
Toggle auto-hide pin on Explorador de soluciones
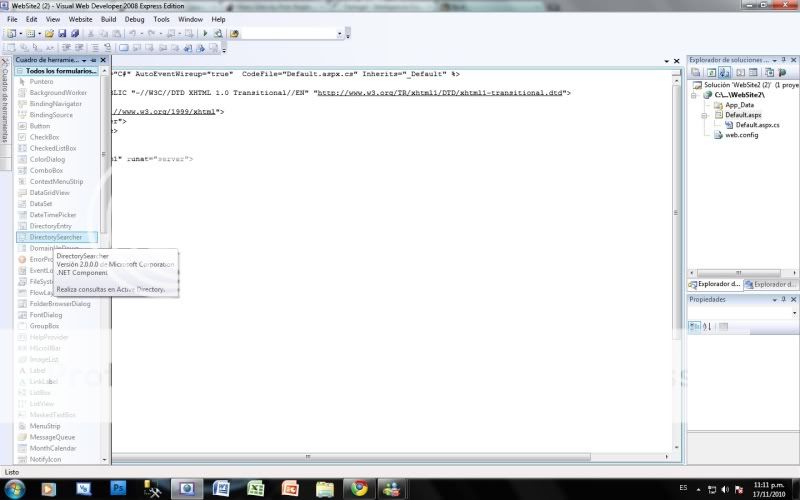783,60
